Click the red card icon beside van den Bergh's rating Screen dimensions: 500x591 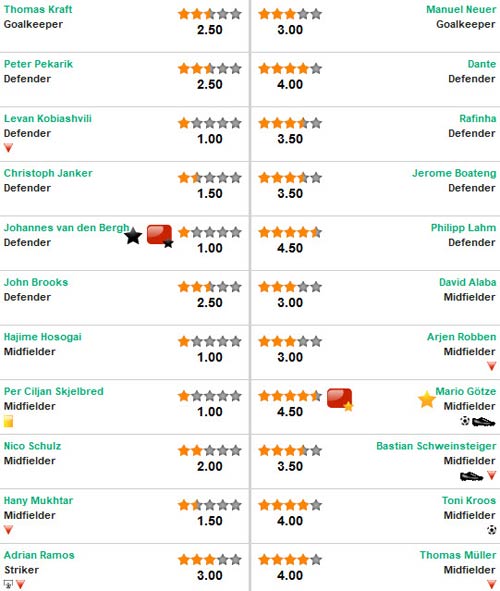(x=160, y=236)
